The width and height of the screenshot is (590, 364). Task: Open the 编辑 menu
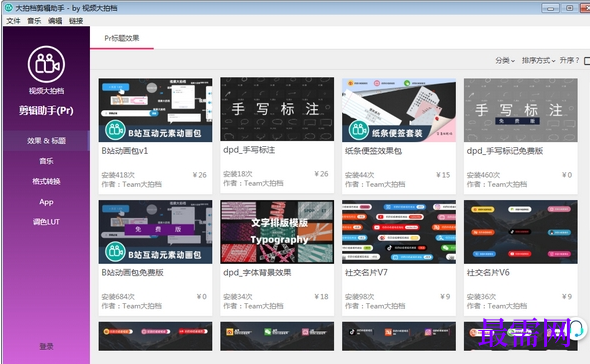click(x=55, y=21)
